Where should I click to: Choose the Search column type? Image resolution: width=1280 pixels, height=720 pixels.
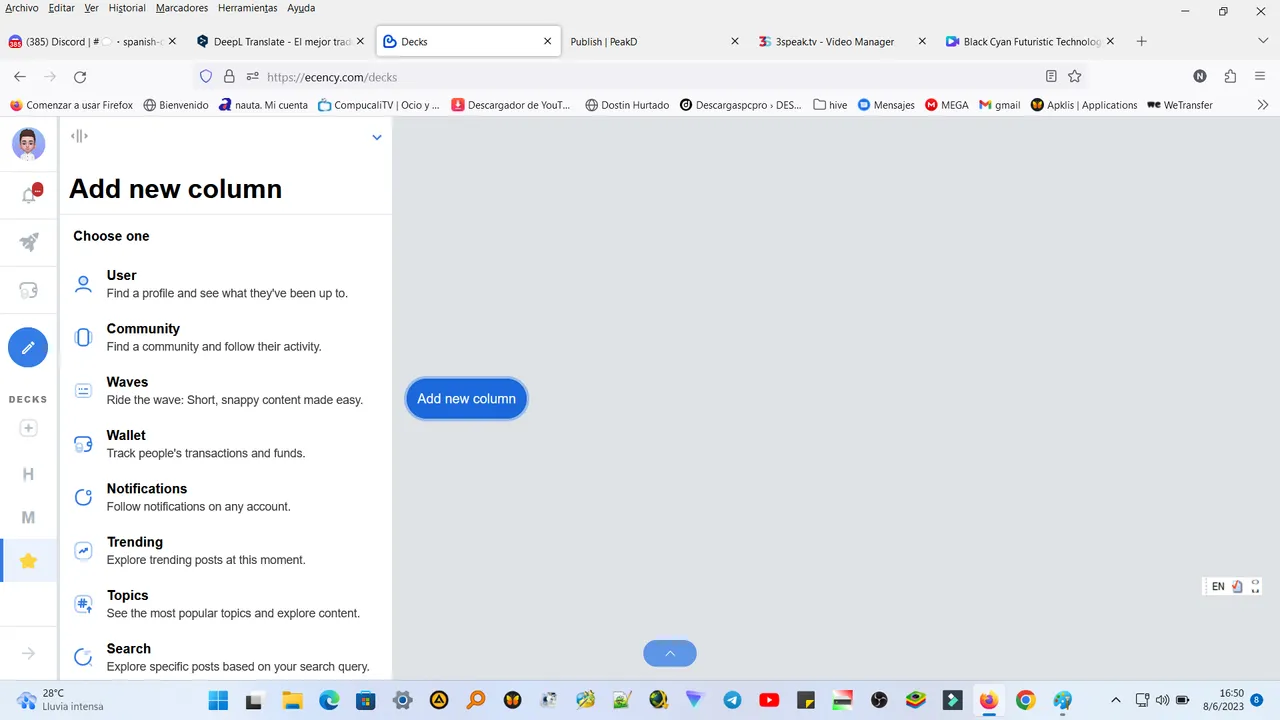click(226, 657)
